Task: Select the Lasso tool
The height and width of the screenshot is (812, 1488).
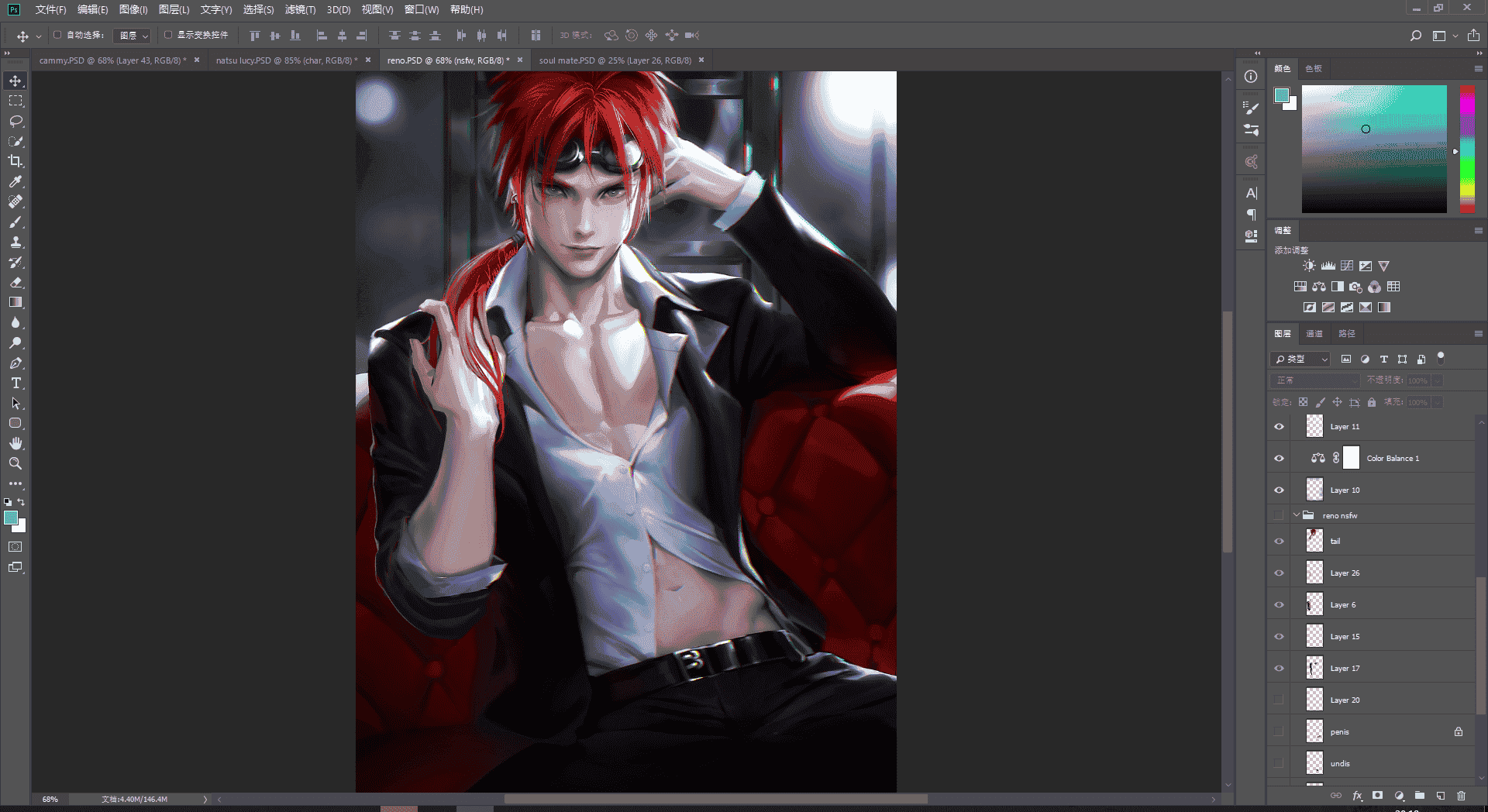Action: [x=15, y=121]
